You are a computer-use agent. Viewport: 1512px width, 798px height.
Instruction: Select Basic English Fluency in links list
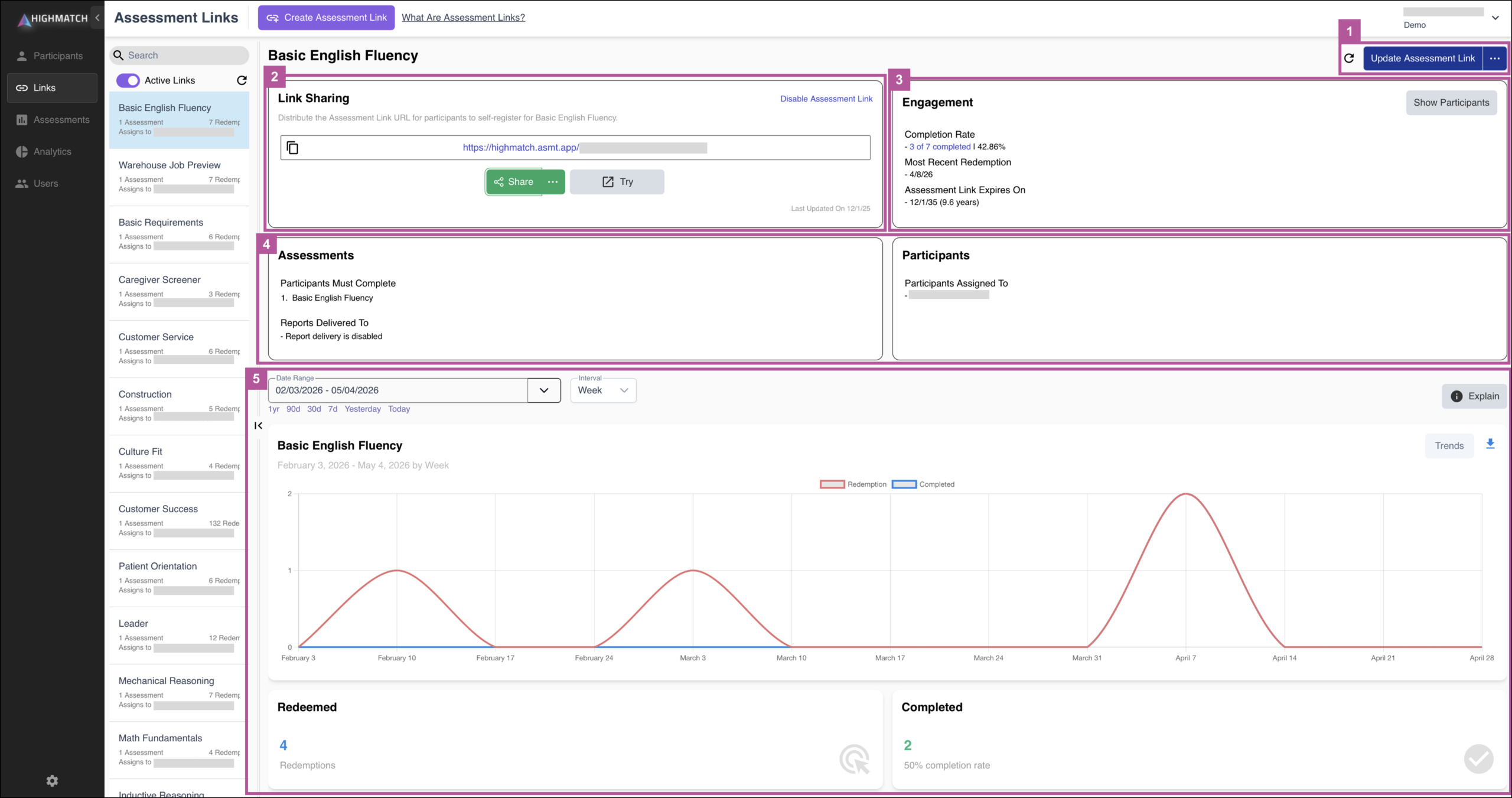[x=180, y=120]
